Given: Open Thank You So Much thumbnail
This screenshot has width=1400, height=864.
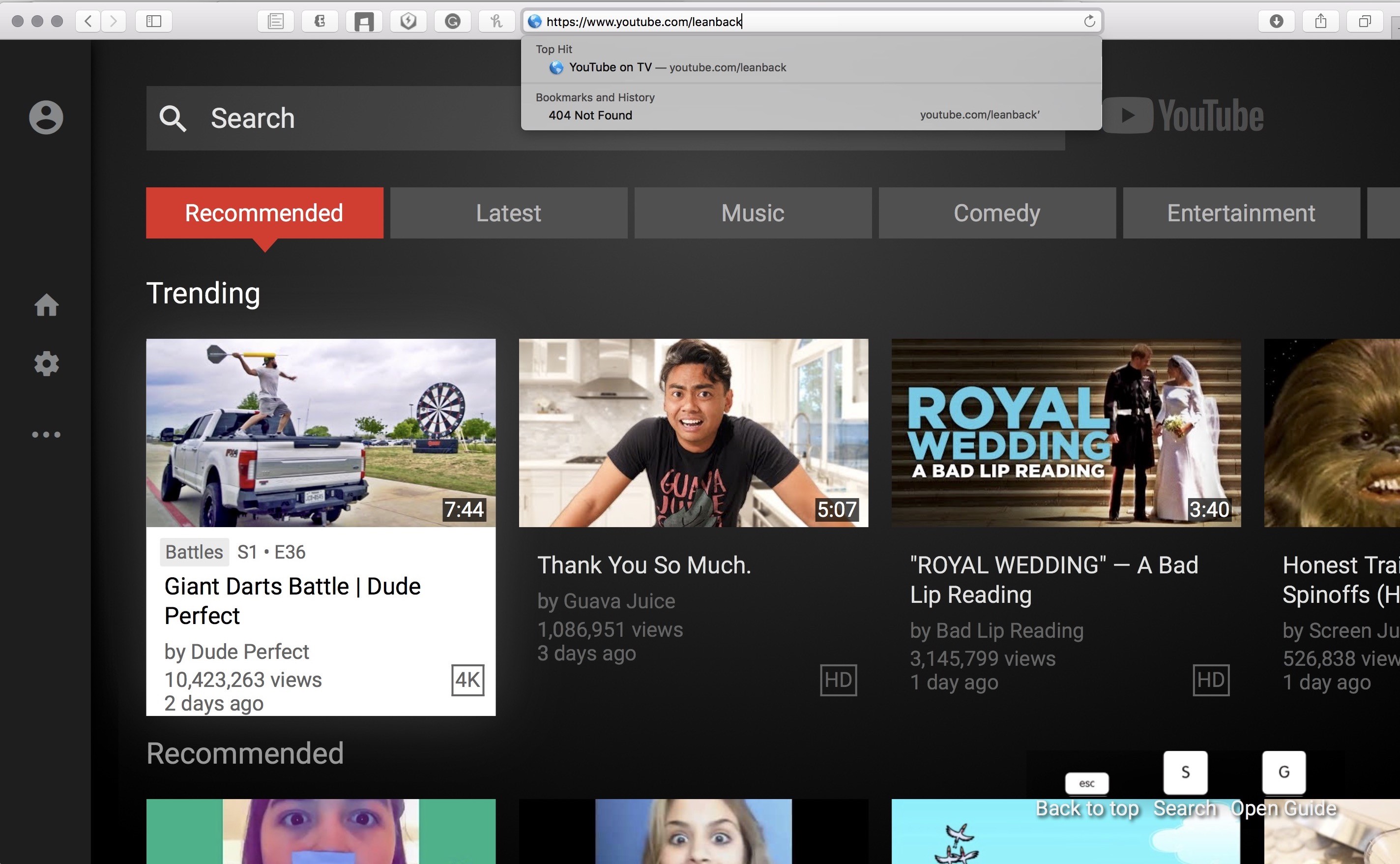Looking at the screenshot, I should [x=694, y=433].
